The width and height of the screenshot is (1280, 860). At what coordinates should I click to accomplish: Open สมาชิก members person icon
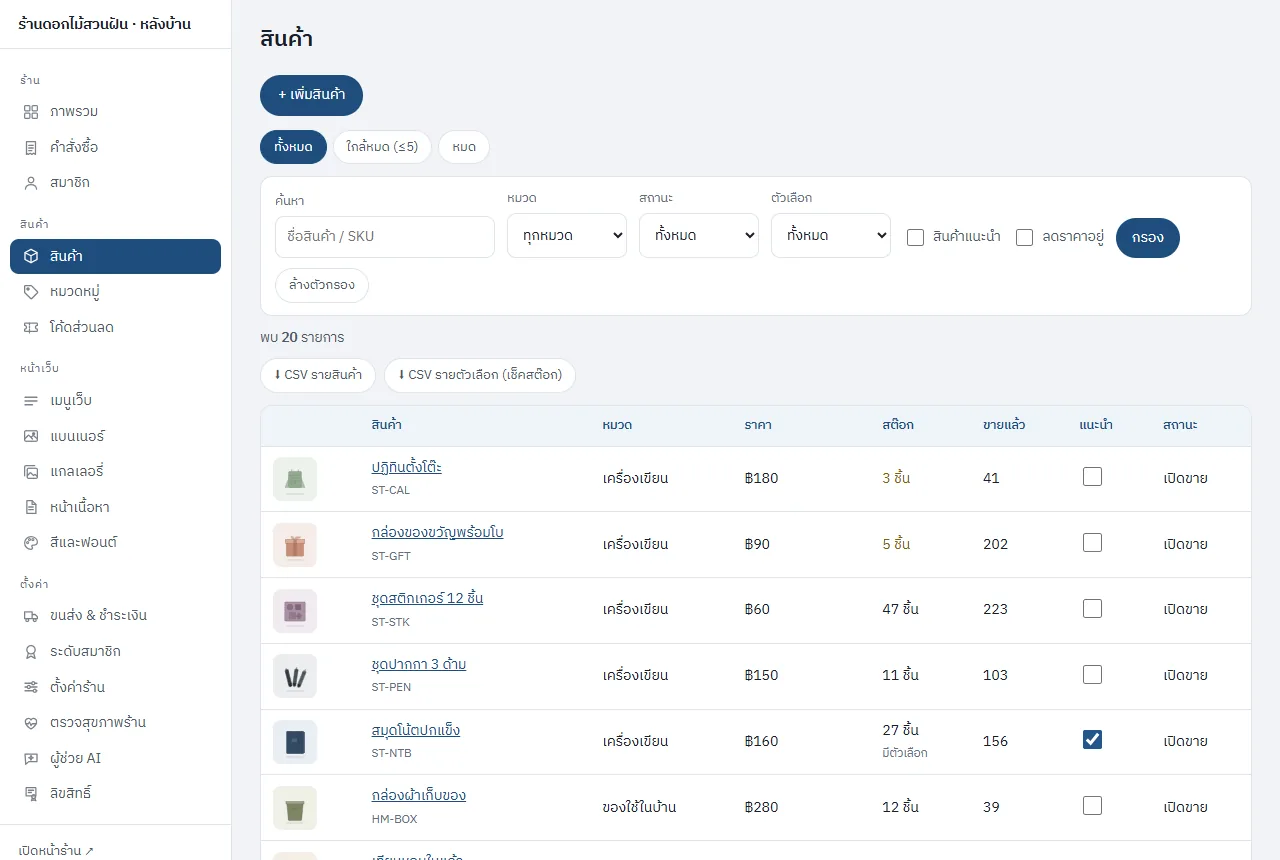click(31, 183)
